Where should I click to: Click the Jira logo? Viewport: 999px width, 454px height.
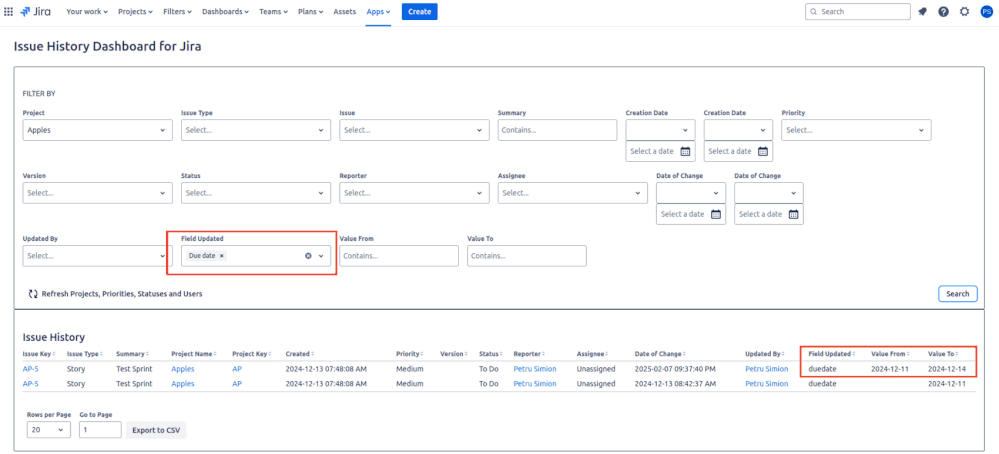pyautogui.click(x=36, y=11)
